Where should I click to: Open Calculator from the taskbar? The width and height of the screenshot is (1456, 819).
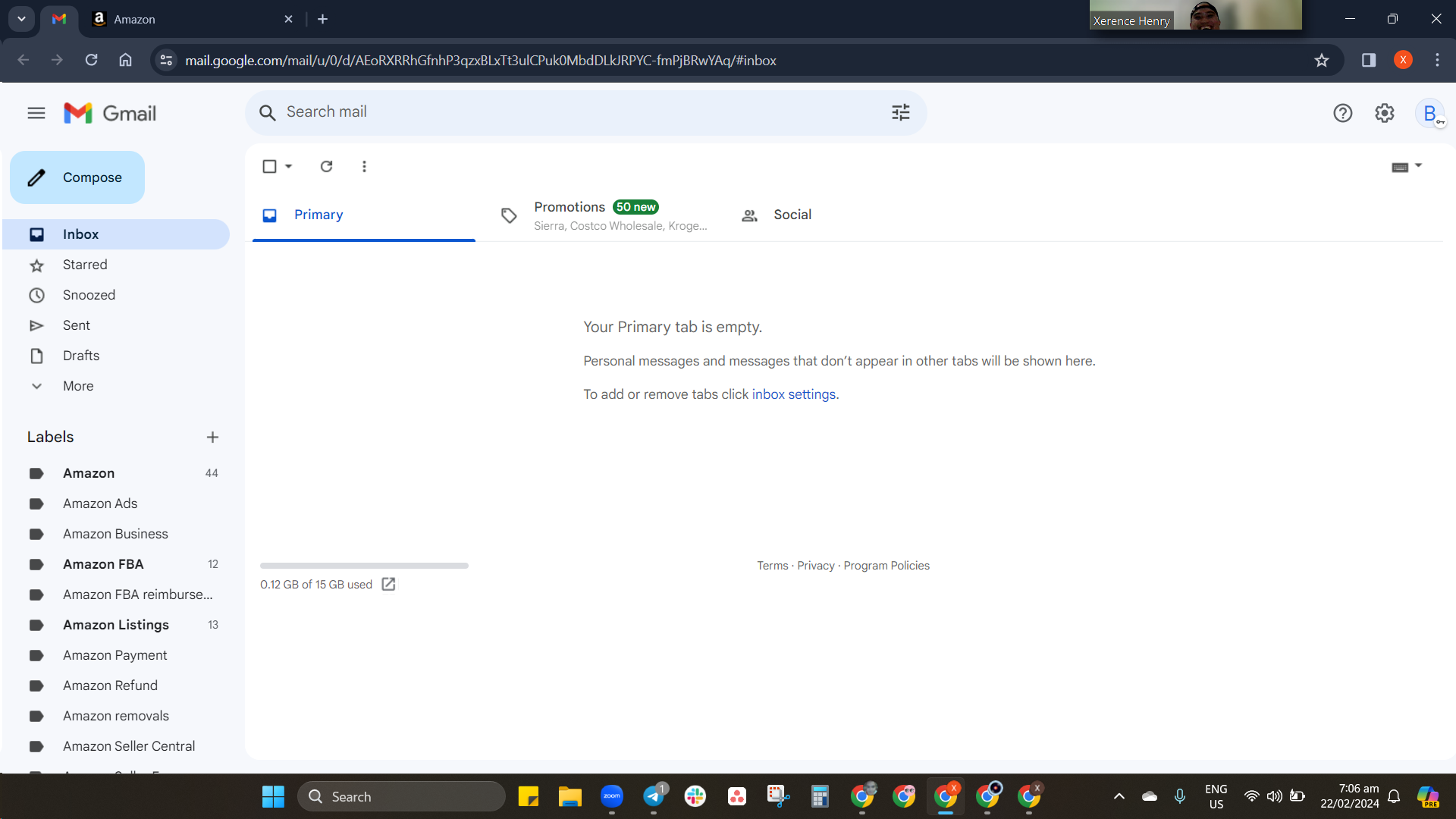click(x=820, y=796)
